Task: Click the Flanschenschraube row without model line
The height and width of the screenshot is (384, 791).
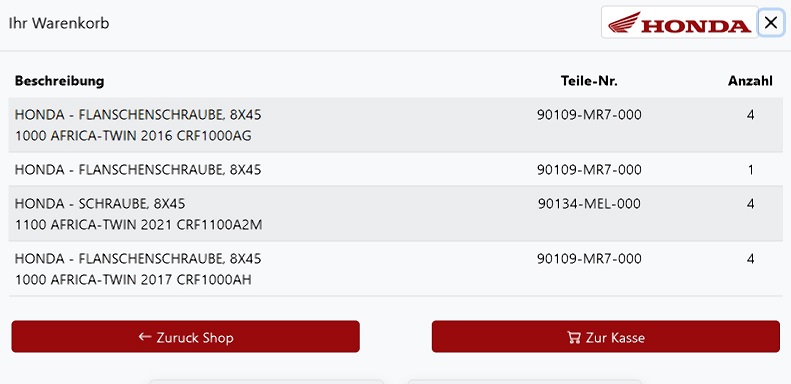Action: 396,170
